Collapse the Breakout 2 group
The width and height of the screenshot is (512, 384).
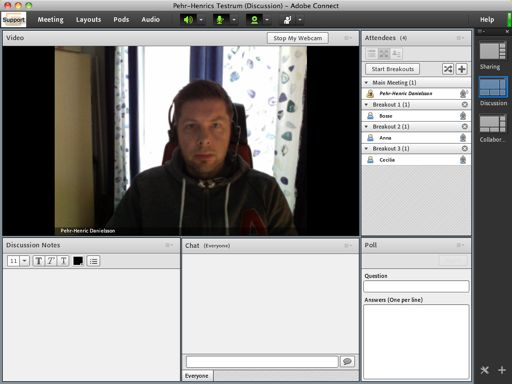click(x=366, y=127)
